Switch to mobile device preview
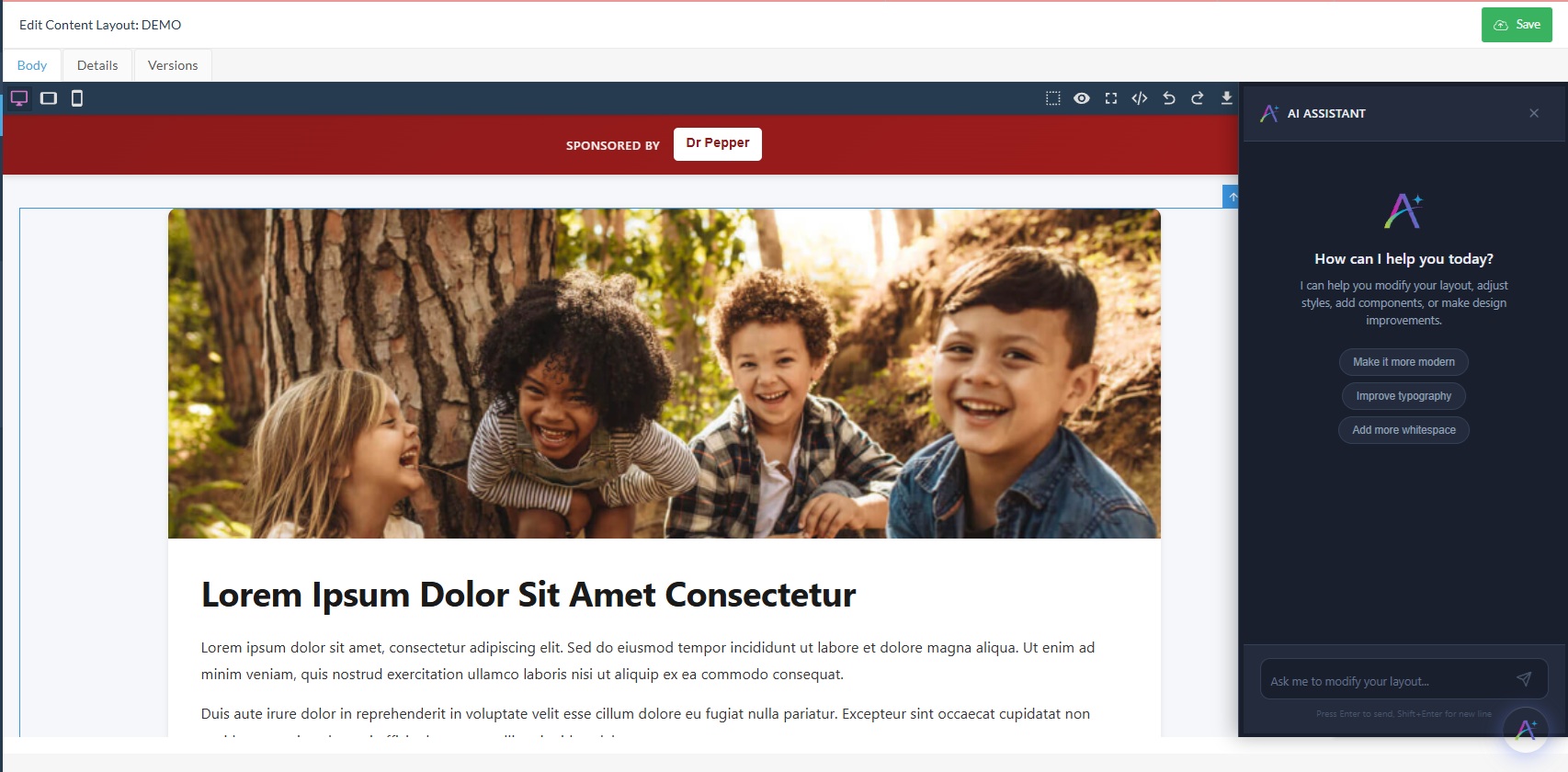Viewport: 1568px width, 772px height. point(77,98)
